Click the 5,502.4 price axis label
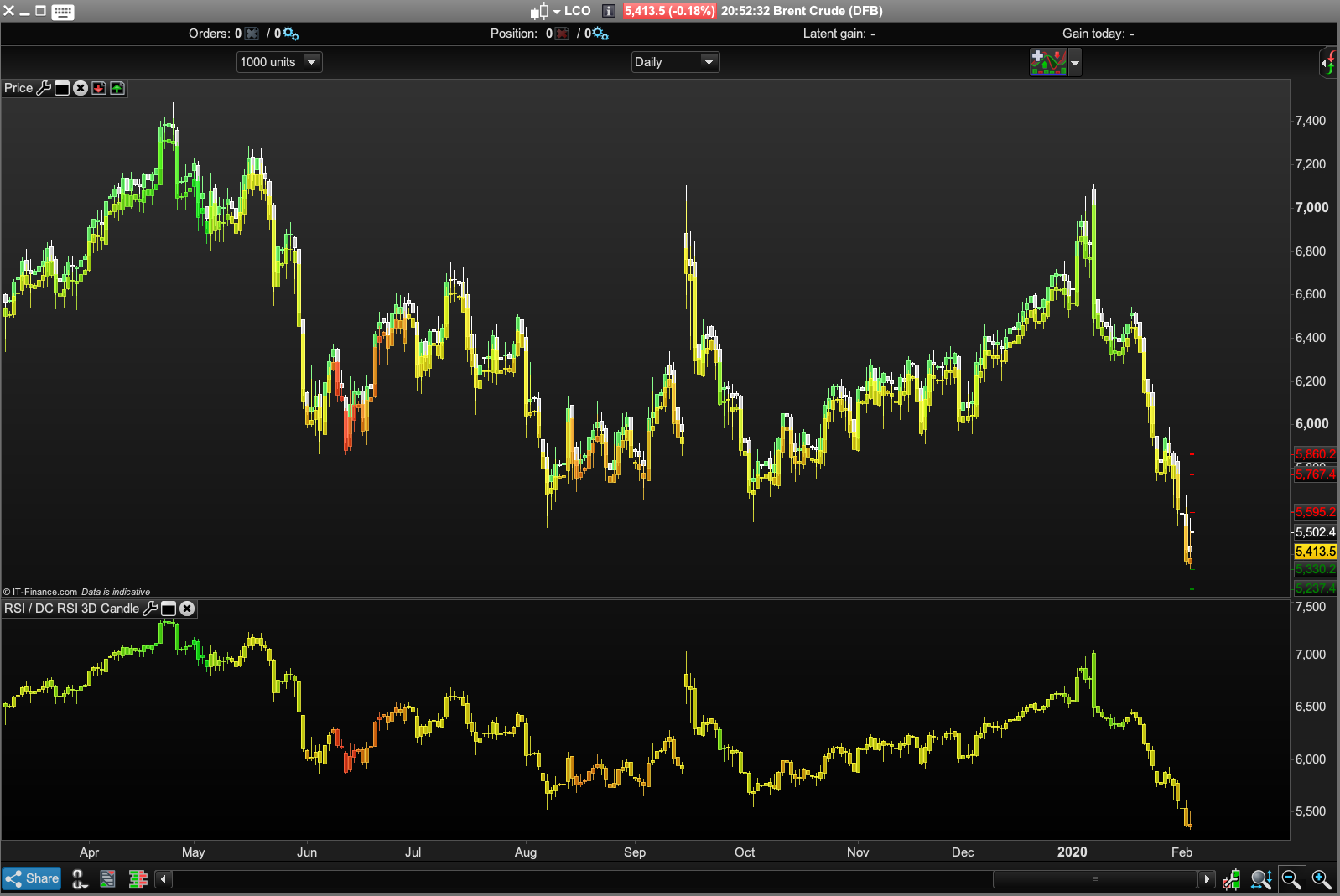 1316,532
